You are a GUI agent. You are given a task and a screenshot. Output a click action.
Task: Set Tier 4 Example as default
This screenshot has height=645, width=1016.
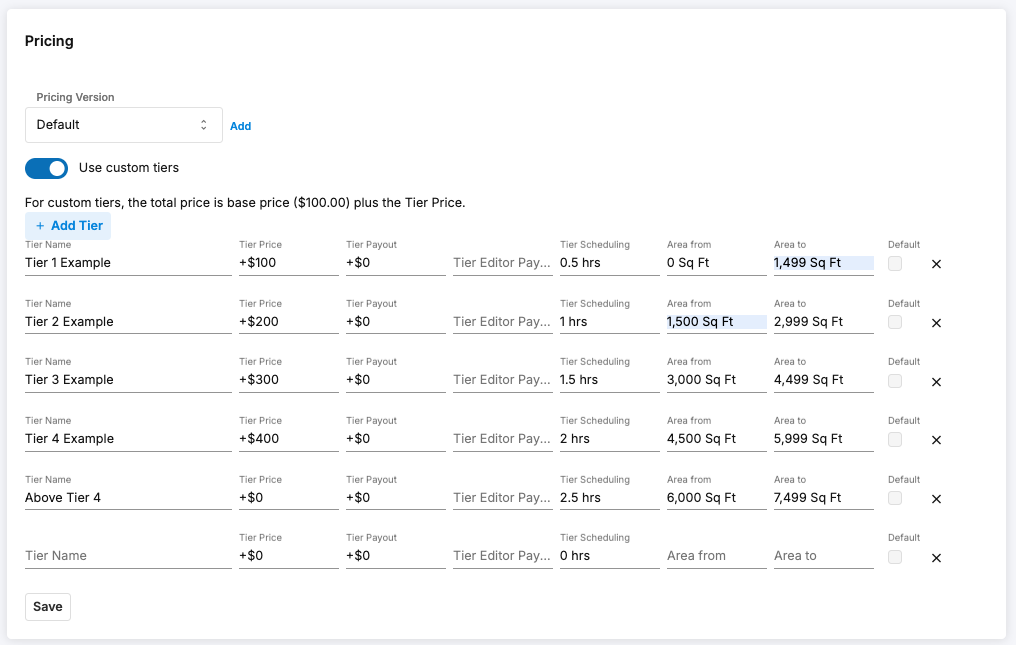pyautogui.click(x=895, y=440)
